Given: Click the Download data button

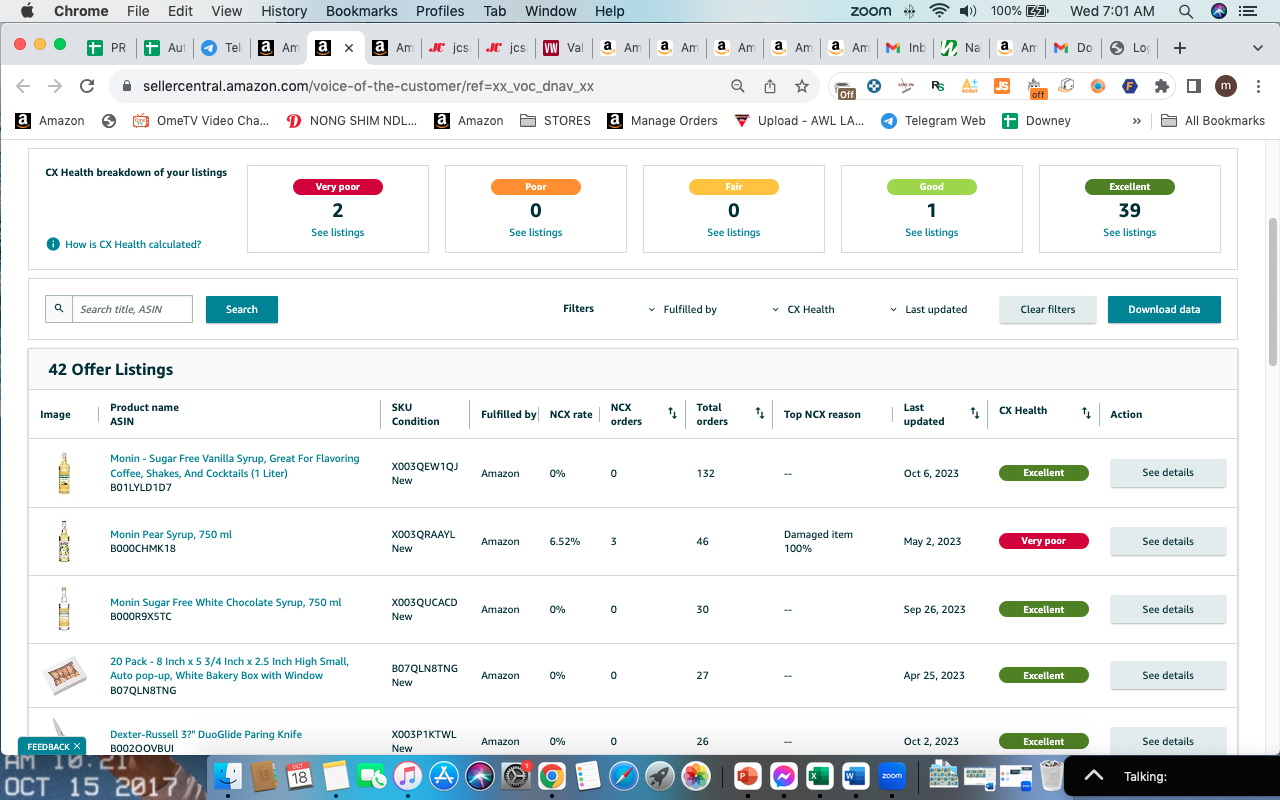Looking at the screenshot, I should (1164, 310).
